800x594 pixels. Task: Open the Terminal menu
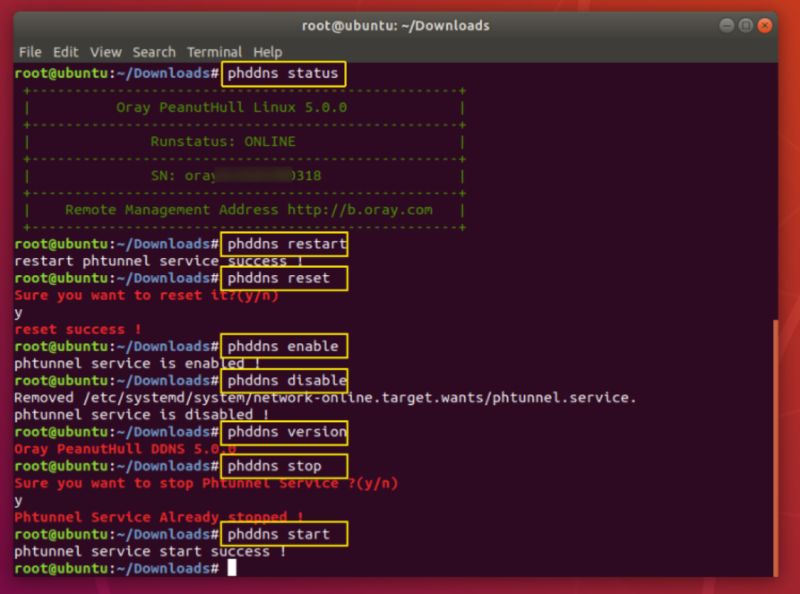215,51
